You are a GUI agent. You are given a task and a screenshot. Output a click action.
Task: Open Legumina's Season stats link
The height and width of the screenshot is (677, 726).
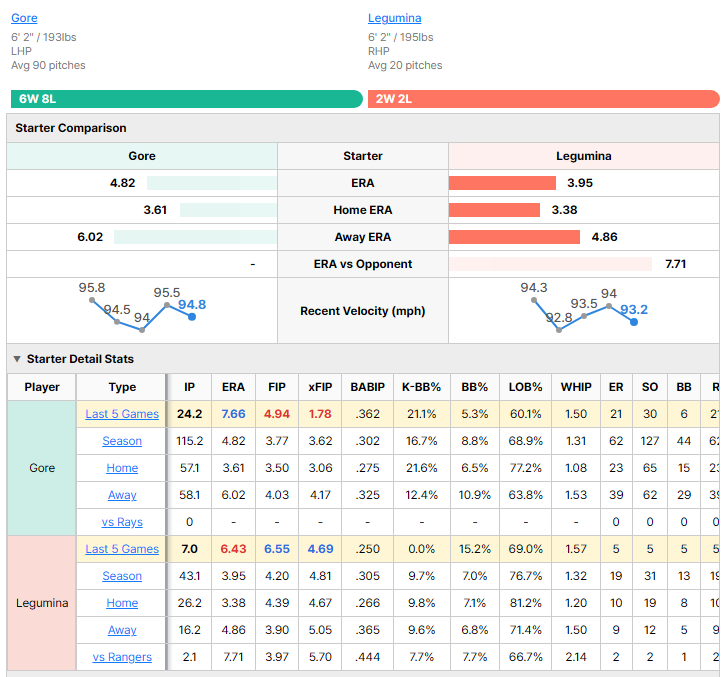pos(122,576)
